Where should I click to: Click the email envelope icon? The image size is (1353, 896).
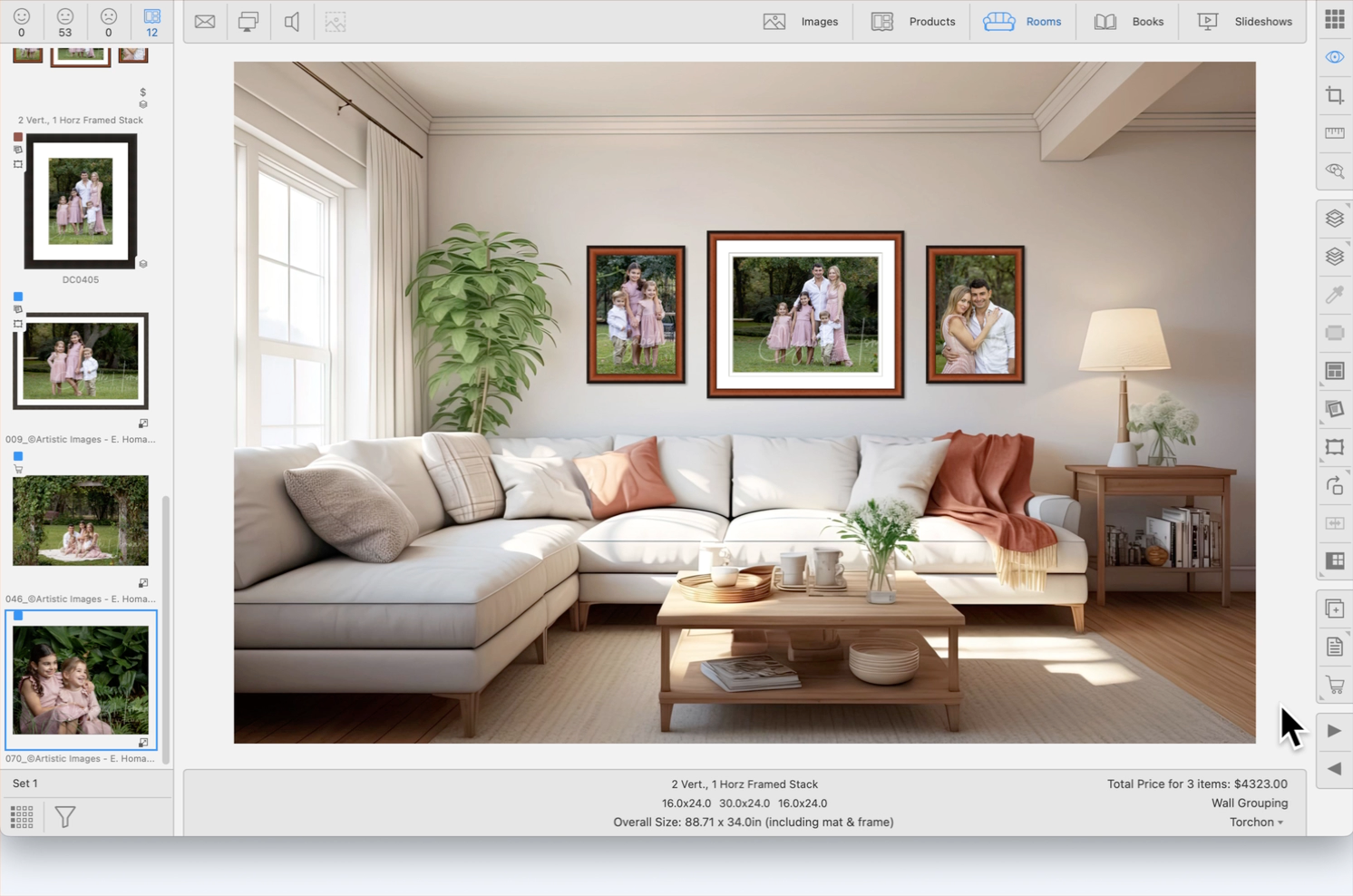tap(205, 22)
